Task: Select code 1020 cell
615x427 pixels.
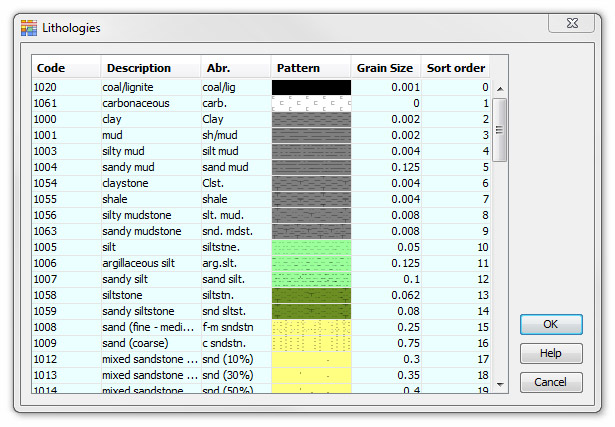Action: (x=66, y=87)
